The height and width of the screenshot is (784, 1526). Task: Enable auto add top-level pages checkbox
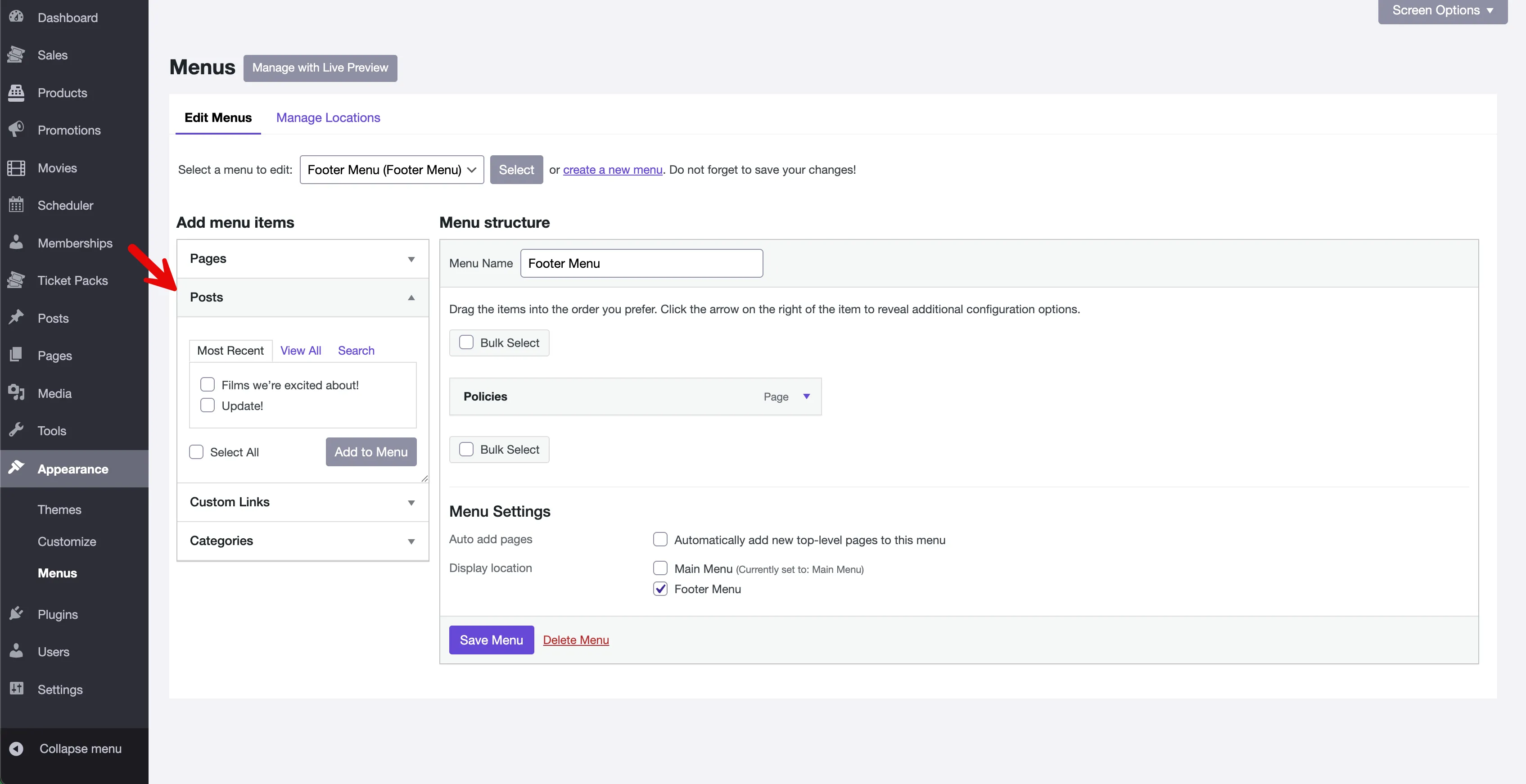pyautogui.click(x=660, y=539)
